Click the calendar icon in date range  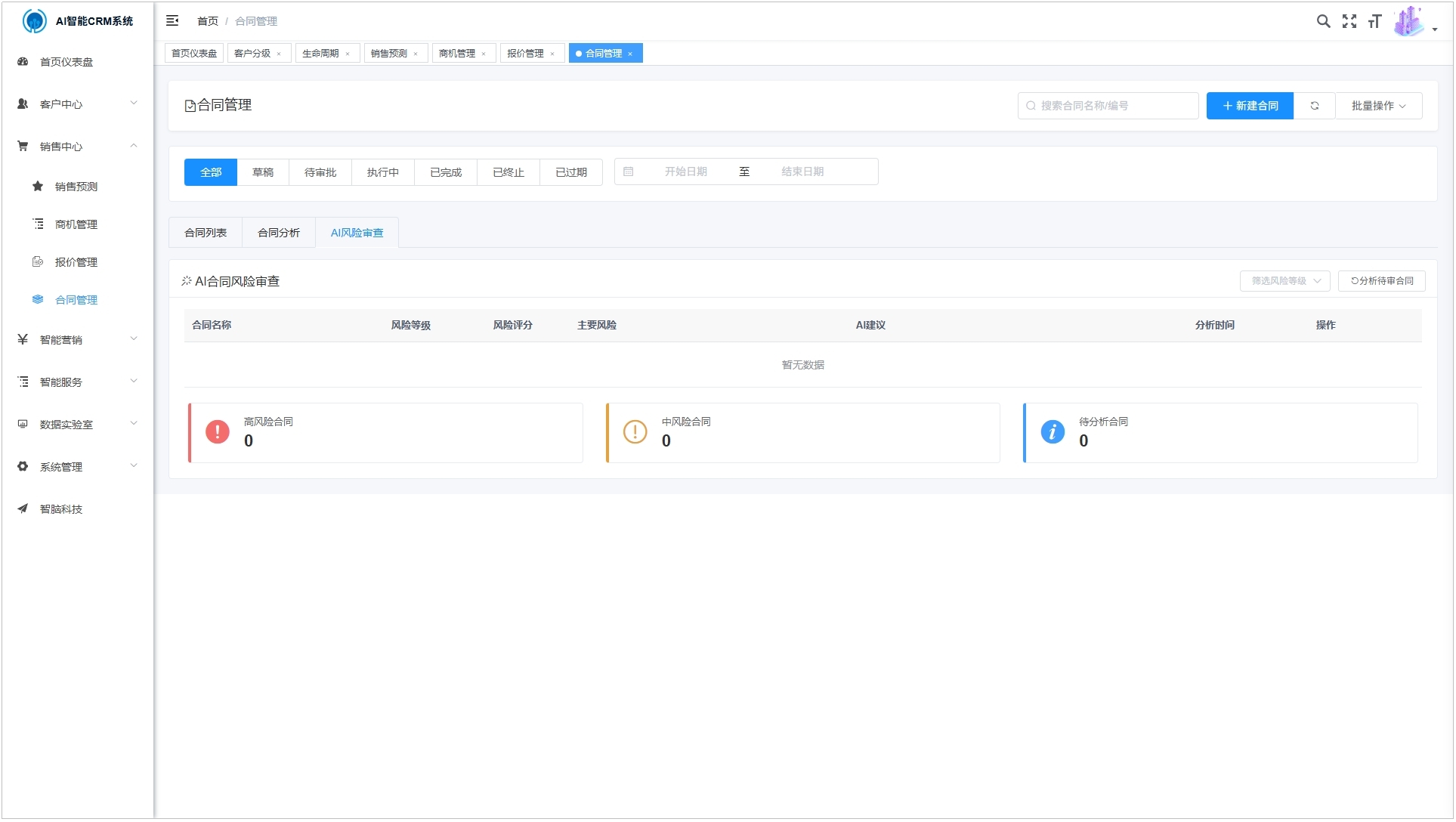[x=628, y=172]
